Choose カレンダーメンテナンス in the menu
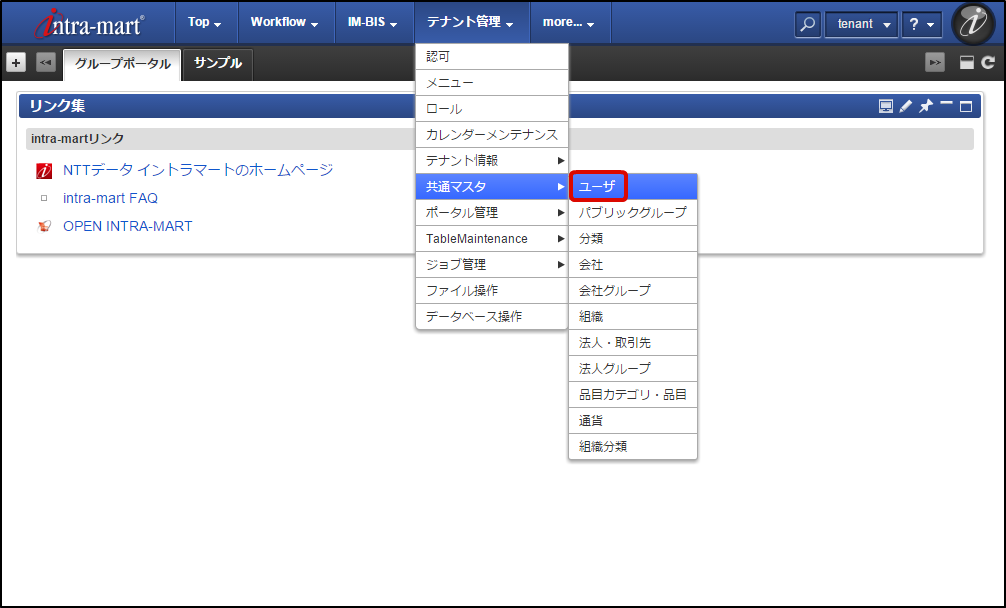Viewport: 1006px width, 608px height. 491,135
